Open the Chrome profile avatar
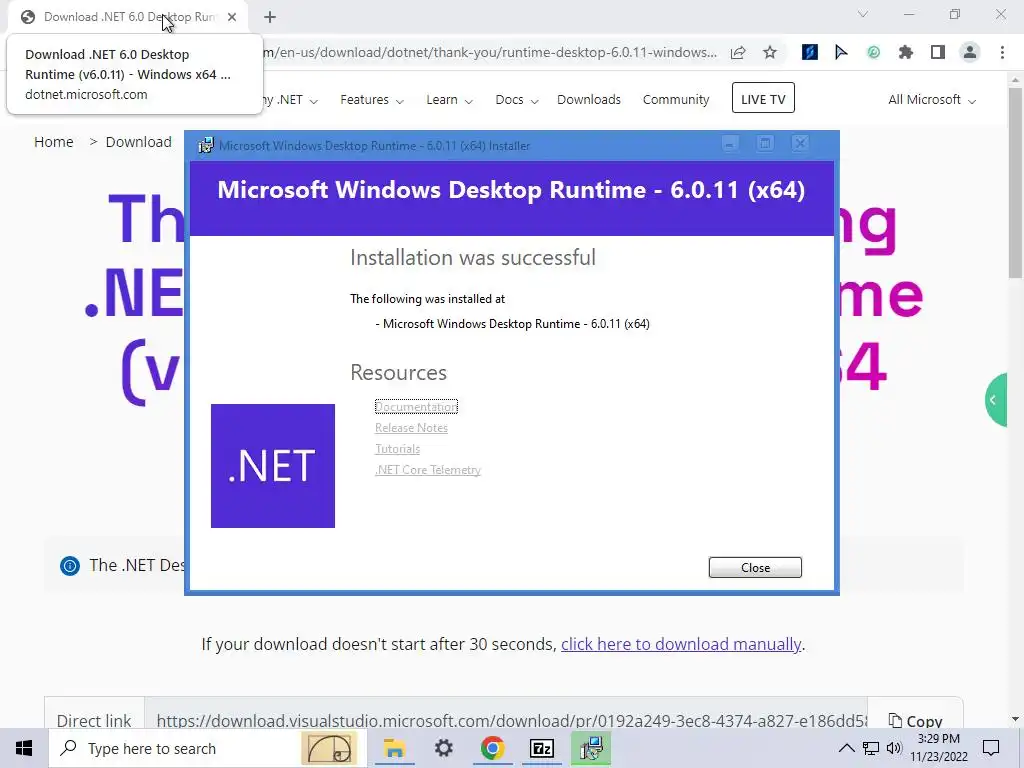The image size is (1024, 768). pyautogui.click(x=970, y=52)
